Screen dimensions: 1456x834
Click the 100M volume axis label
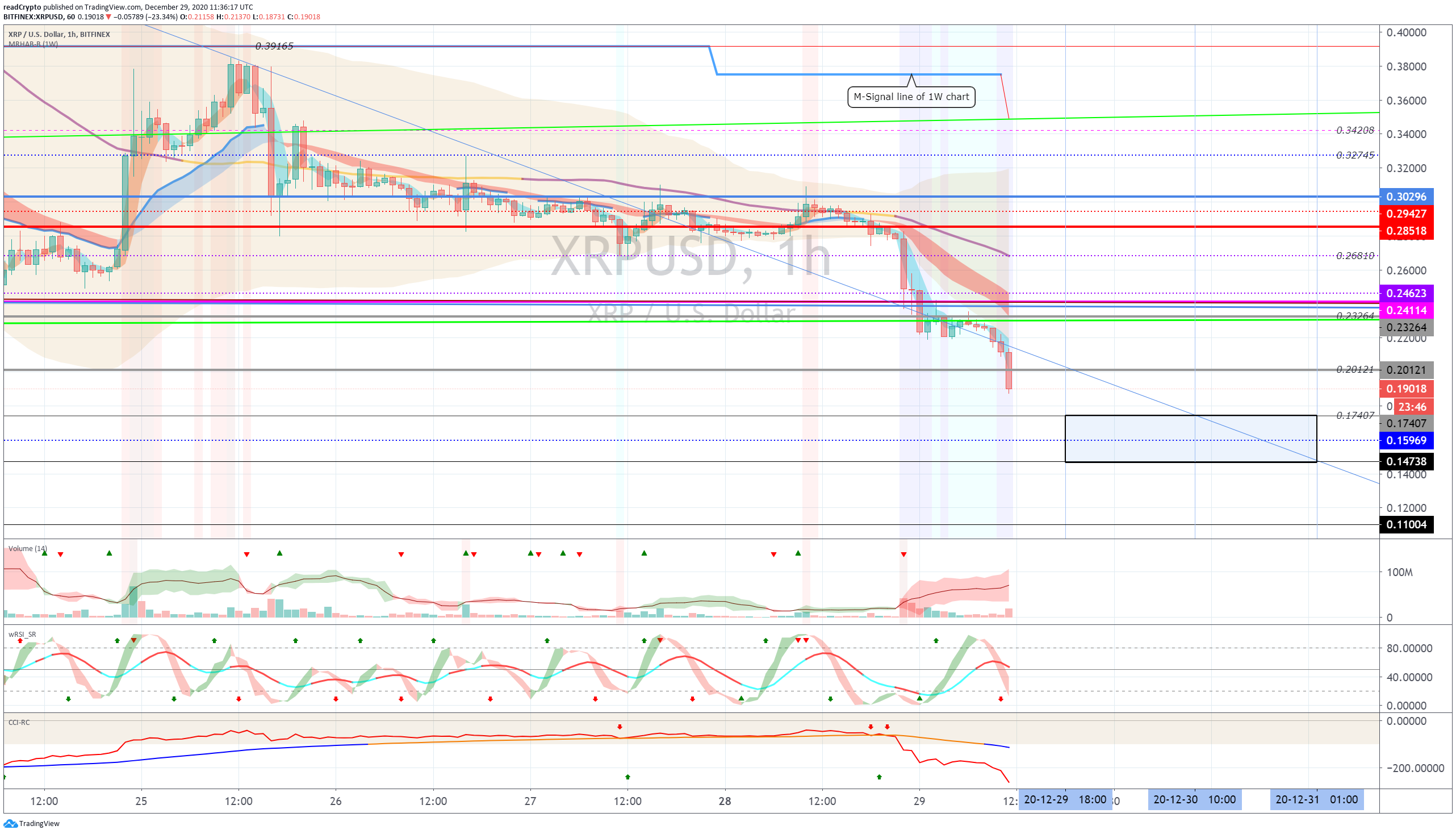click(x=1399, y=573)
